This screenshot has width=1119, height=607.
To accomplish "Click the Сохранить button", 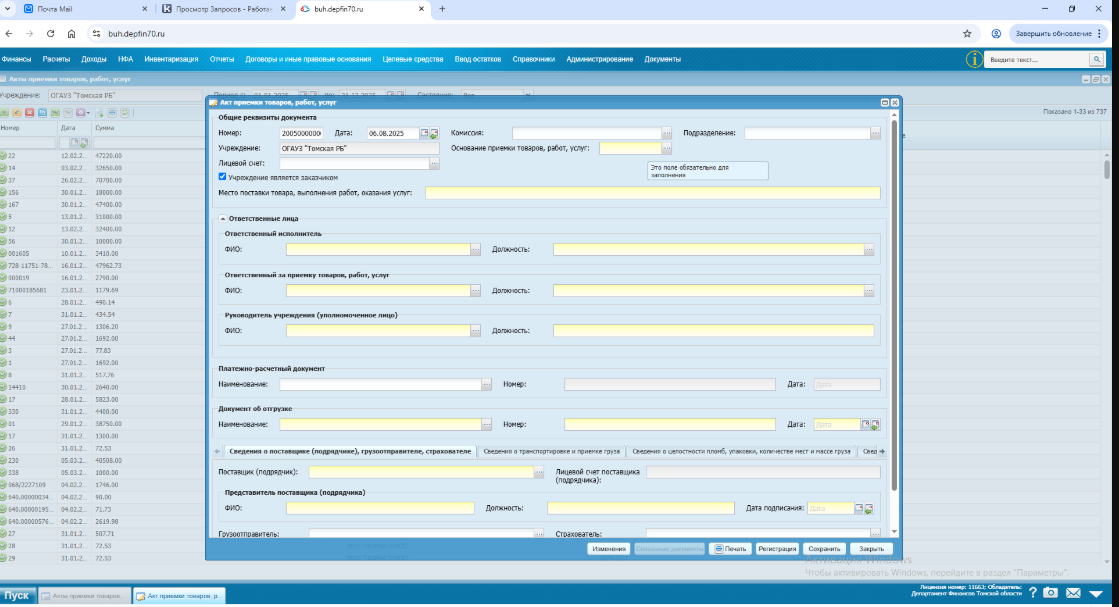I will click(x=824, y=549).
